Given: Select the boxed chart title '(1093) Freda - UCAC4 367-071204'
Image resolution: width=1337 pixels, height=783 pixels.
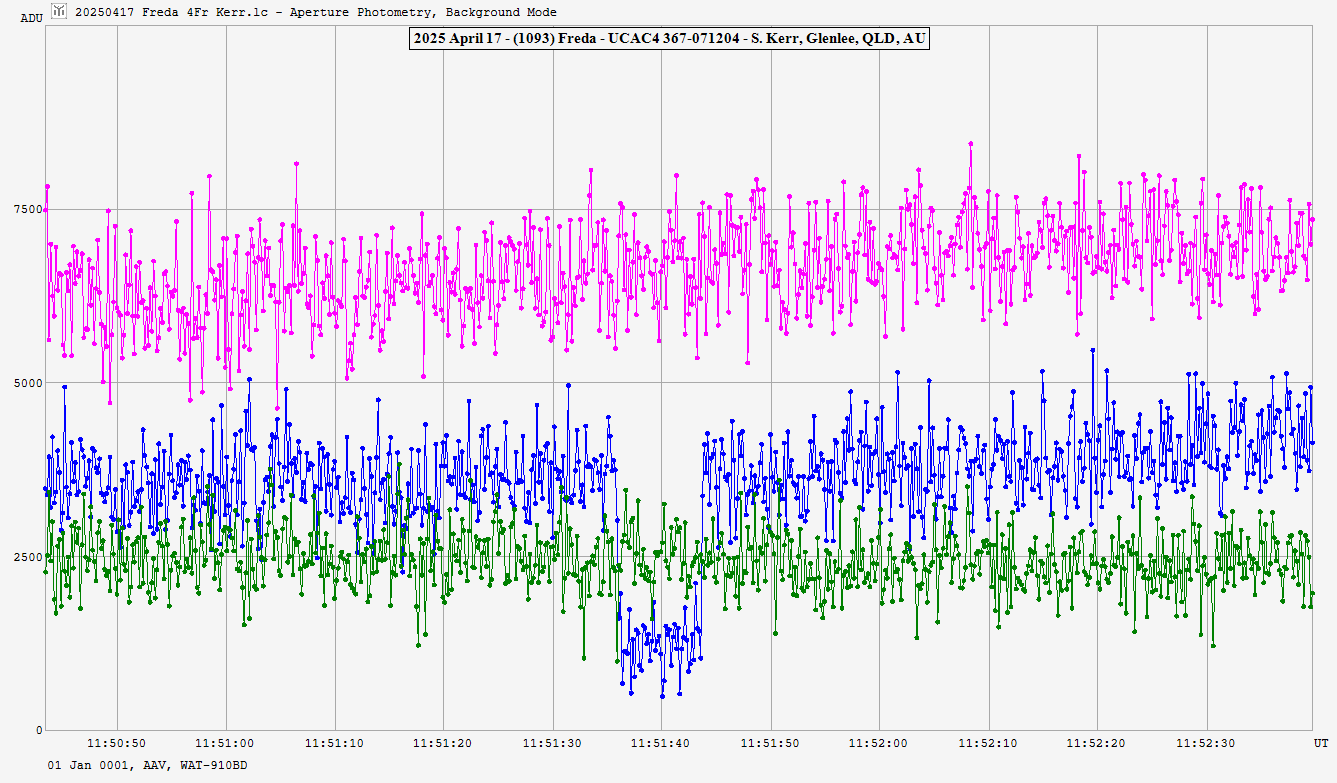Looking at the screenshot, I should tap(669, 38).
